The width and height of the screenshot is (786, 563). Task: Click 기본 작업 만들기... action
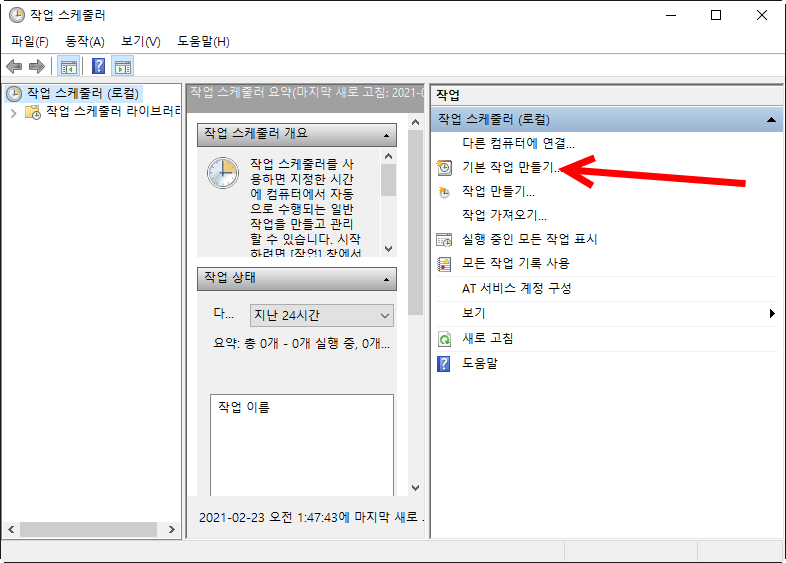(x=511, y=167)
